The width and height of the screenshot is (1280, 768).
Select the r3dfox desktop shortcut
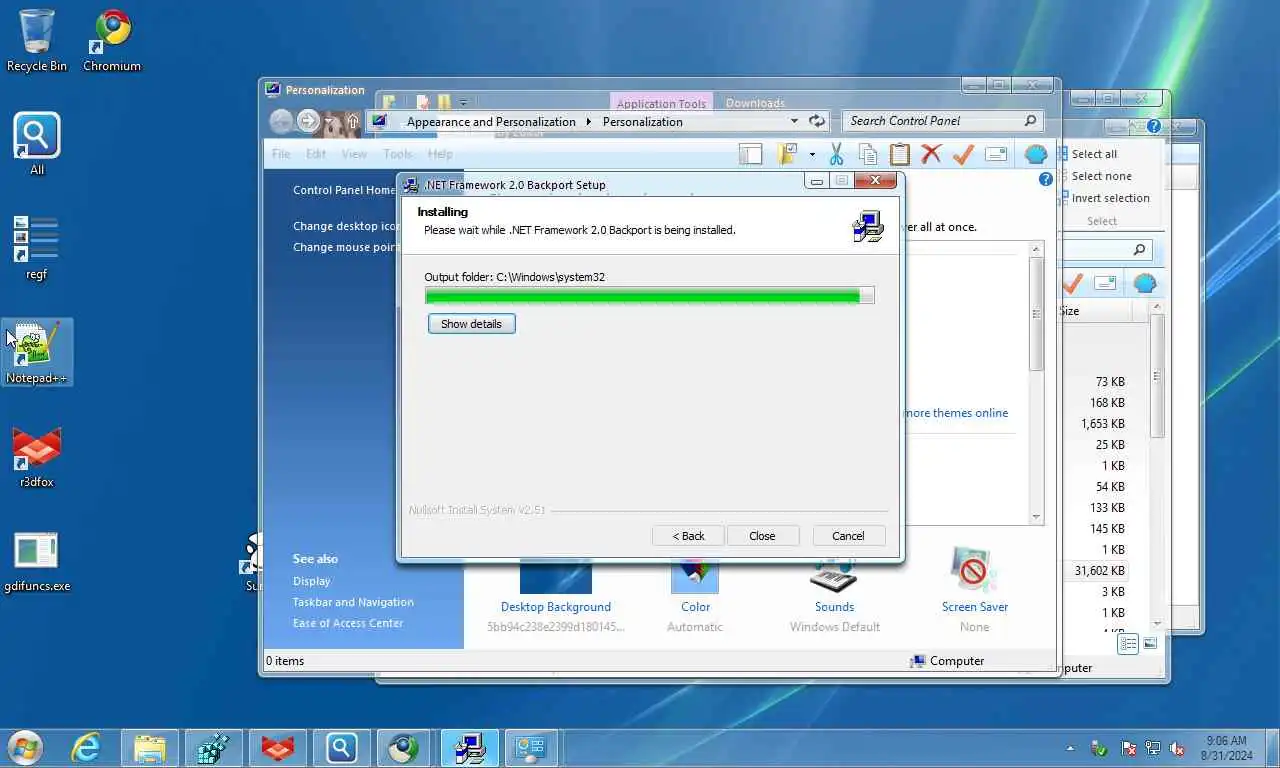click(x=37, y=458)
